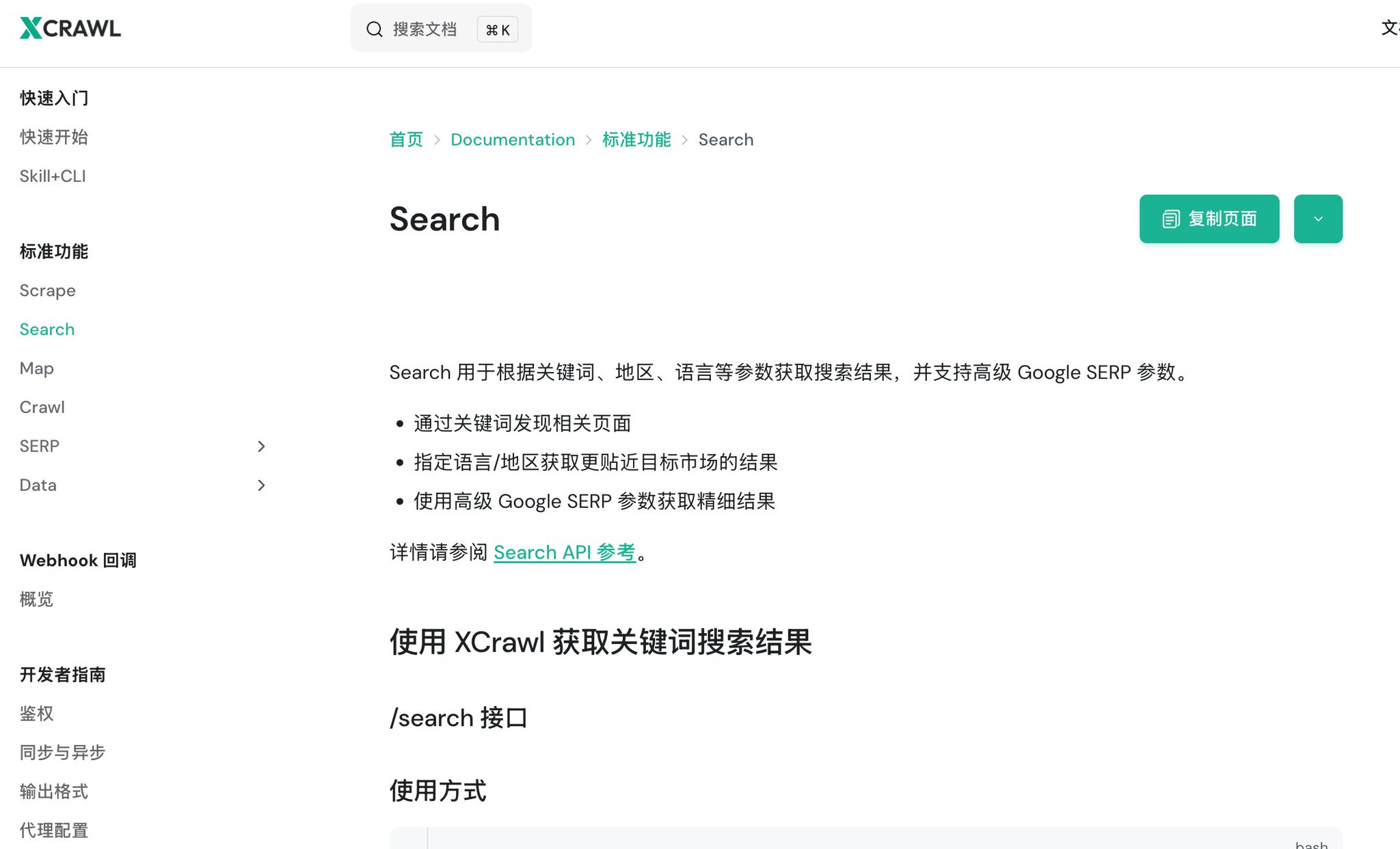Select 快速开始 in the sidebar
The width and height of the screenshot is (1400, 849).
coord(54,137)
